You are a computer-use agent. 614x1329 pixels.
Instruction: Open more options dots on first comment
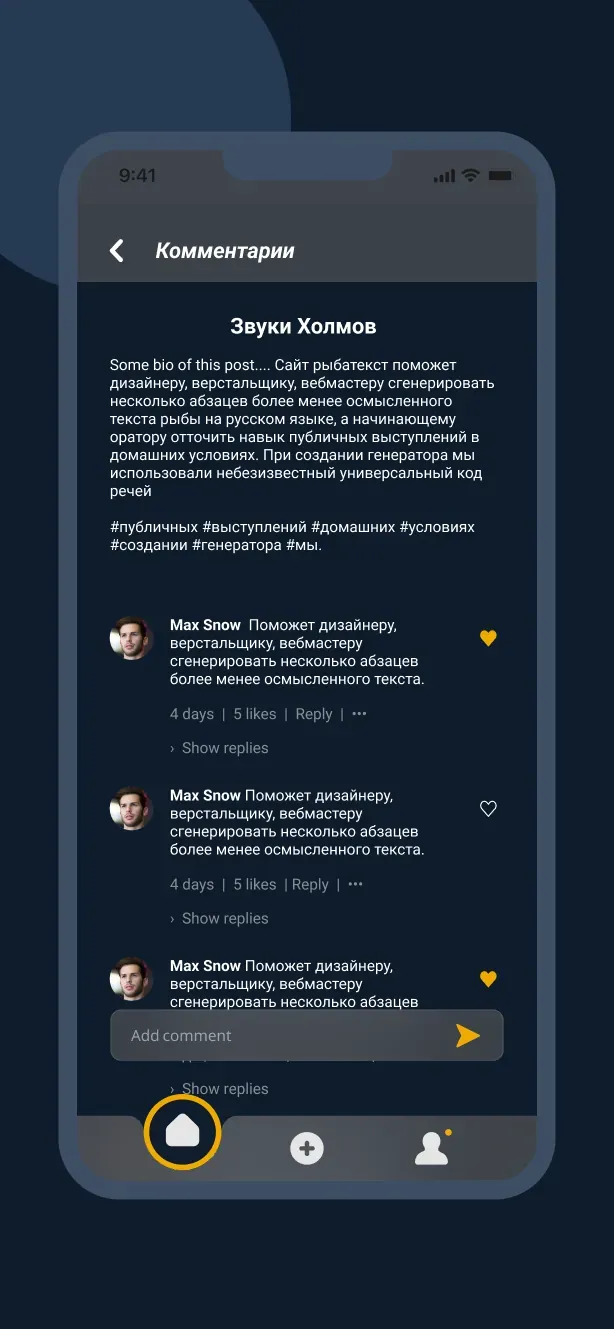[359, 714]
